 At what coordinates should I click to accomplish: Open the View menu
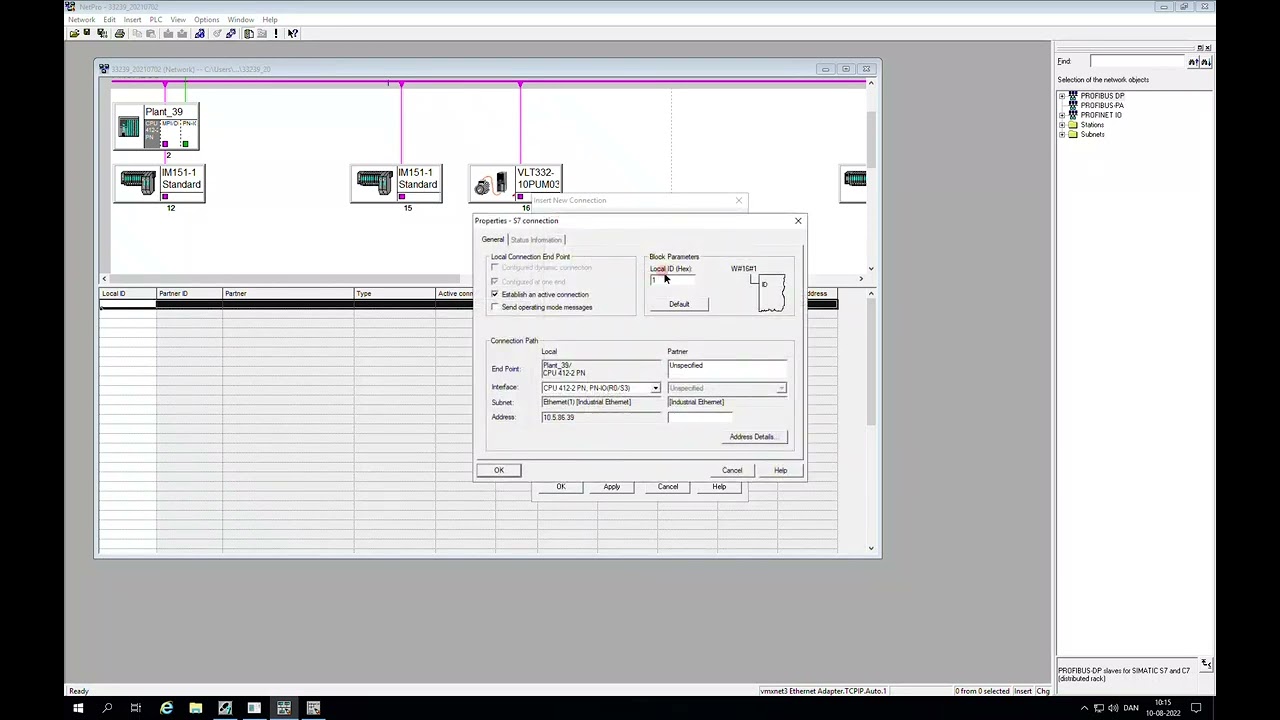[x=178, y=20]
